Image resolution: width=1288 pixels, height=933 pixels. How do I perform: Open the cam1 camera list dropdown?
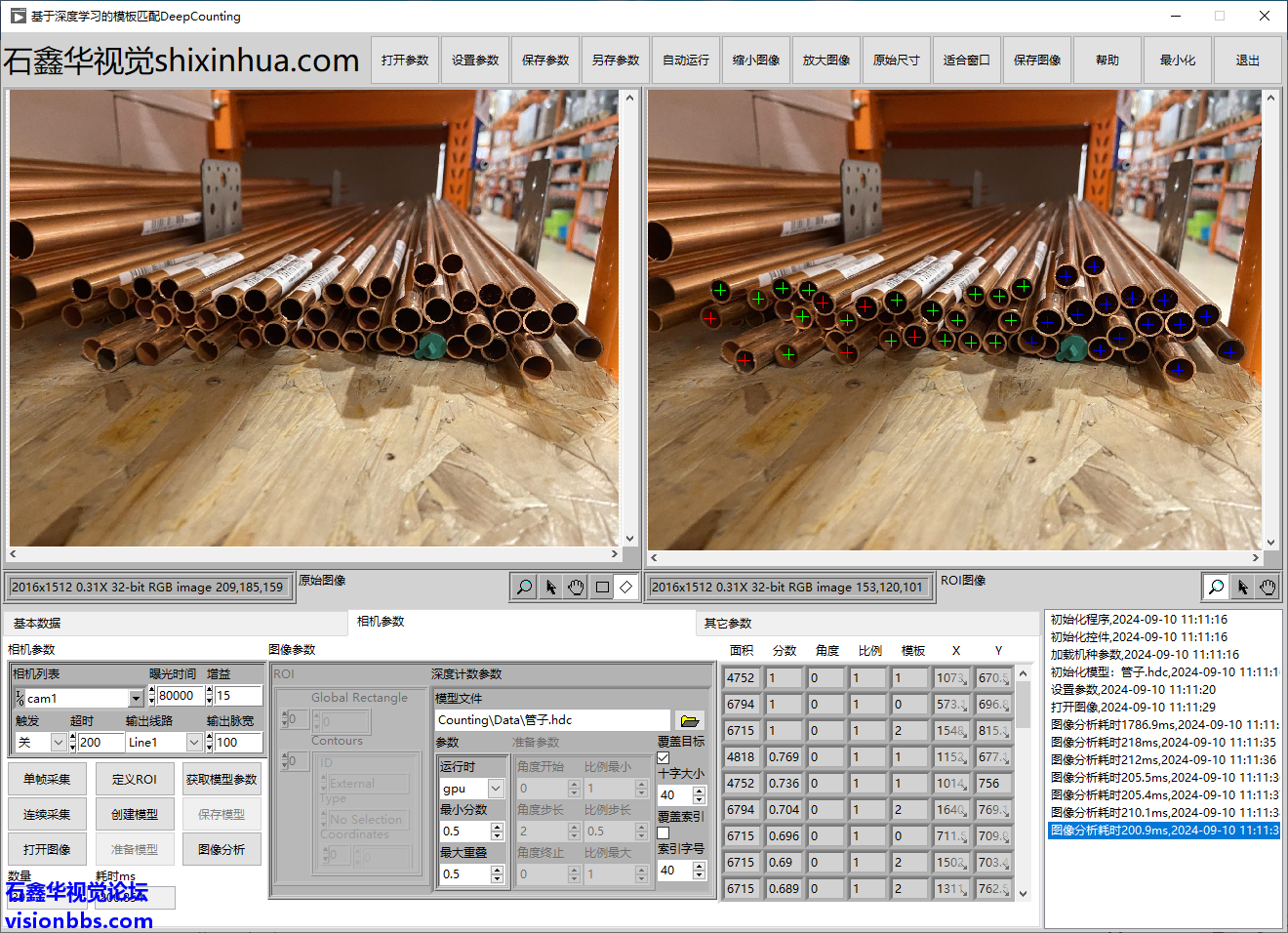[x=136, y=699]
